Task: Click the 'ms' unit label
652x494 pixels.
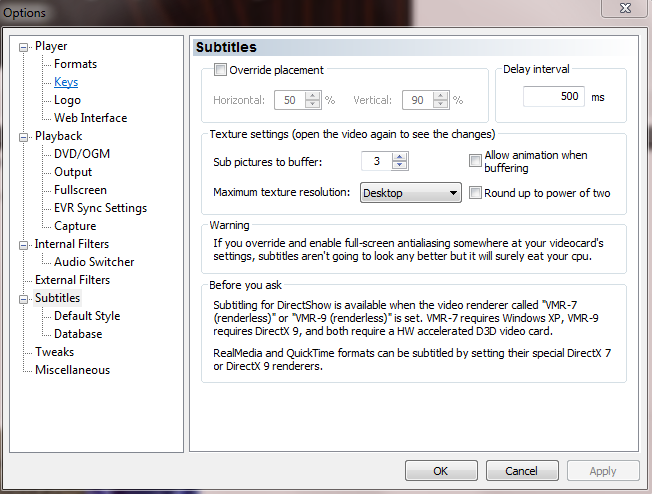Action: tap(598, 97)
